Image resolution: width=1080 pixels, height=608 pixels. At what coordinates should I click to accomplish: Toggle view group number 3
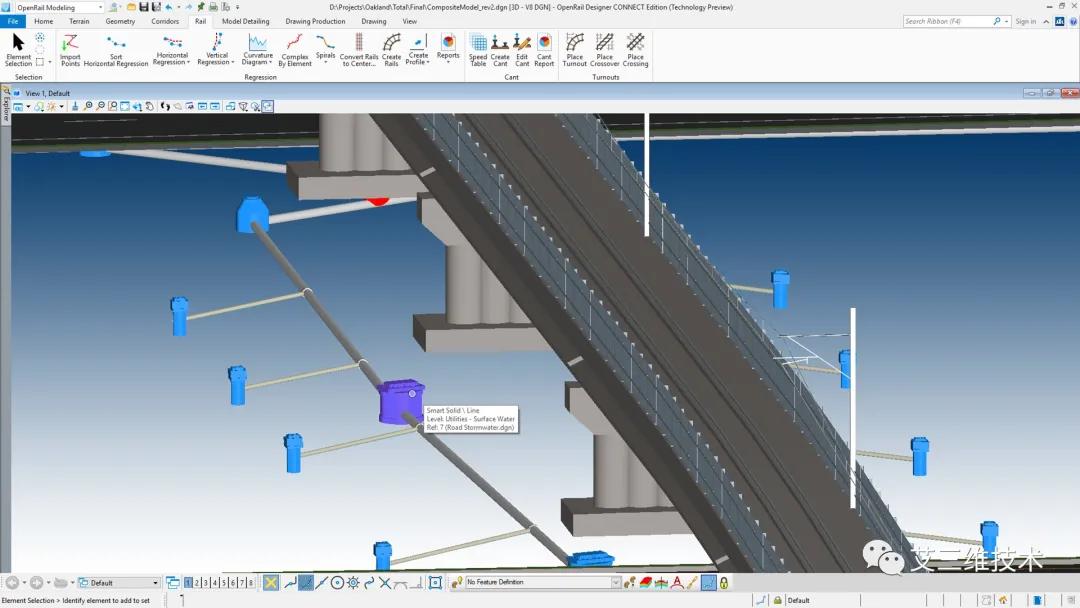pos(206,583)
